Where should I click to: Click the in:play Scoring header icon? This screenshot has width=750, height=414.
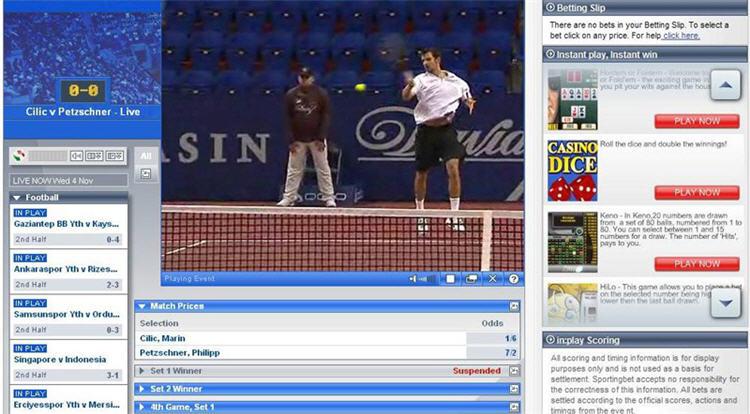click(x=550, y=340)
